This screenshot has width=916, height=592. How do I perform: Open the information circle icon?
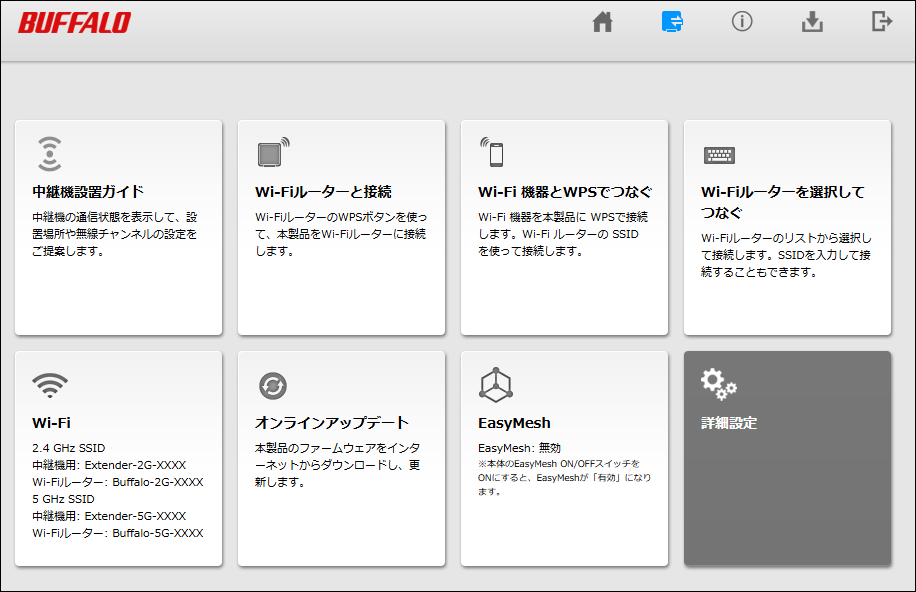(742, 22)
